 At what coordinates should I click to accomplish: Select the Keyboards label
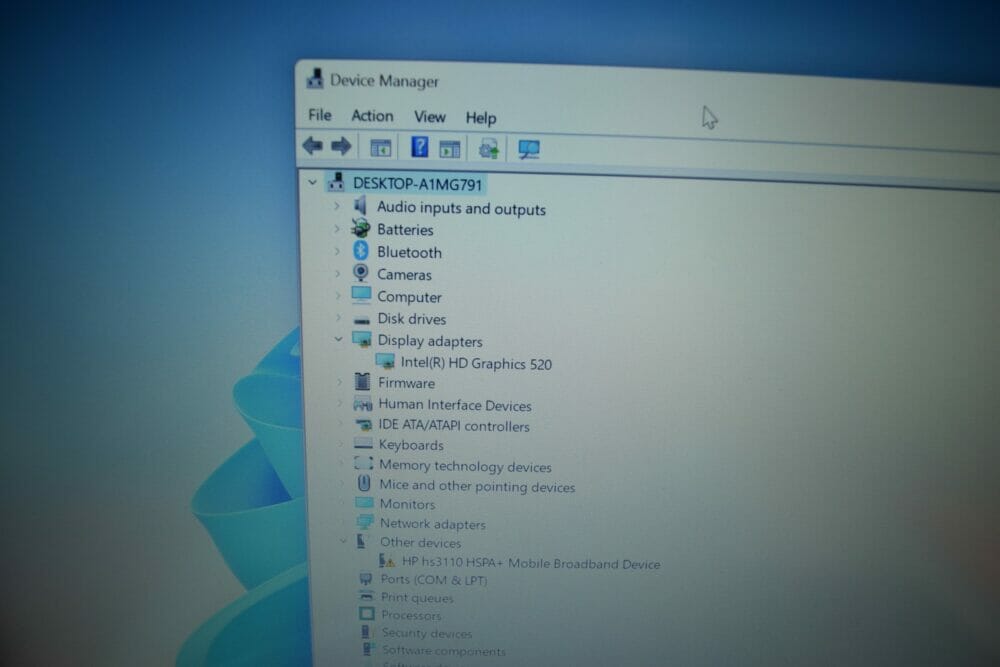(x=411, y=445)
